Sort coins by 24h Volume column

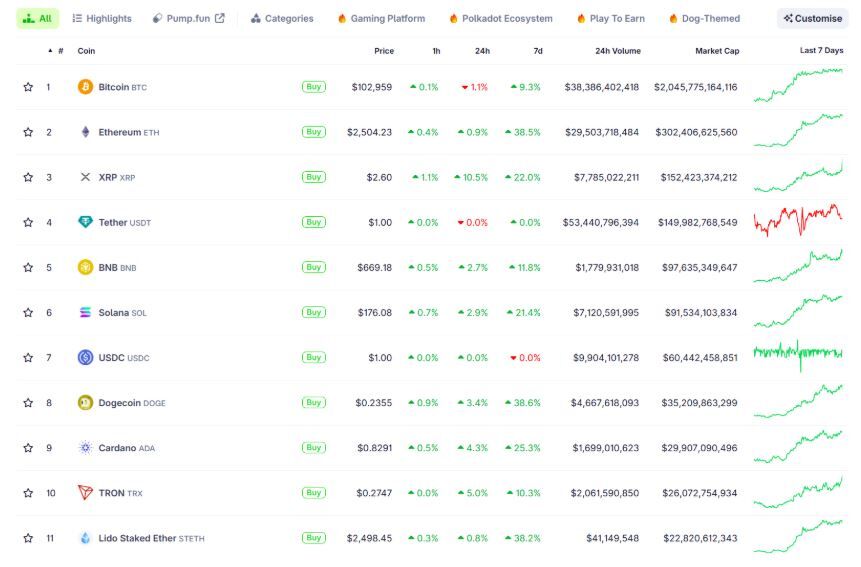tap(617, 50)
